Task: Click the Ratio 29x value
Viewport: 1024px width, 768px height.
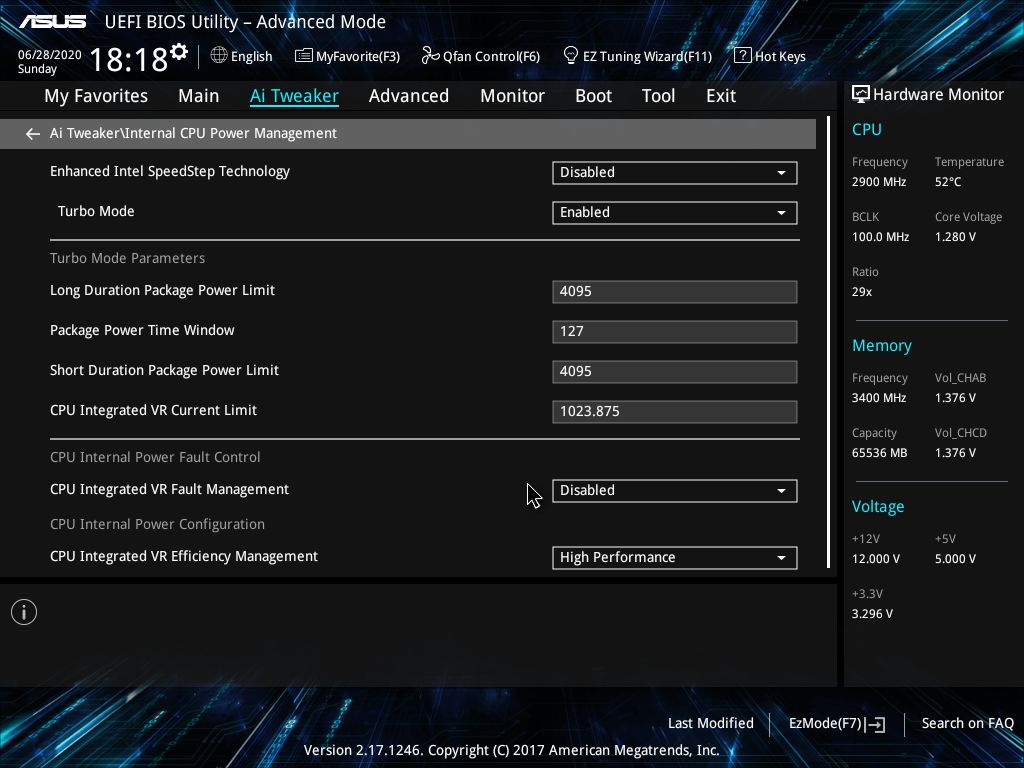Action: [x=861, y=292]
